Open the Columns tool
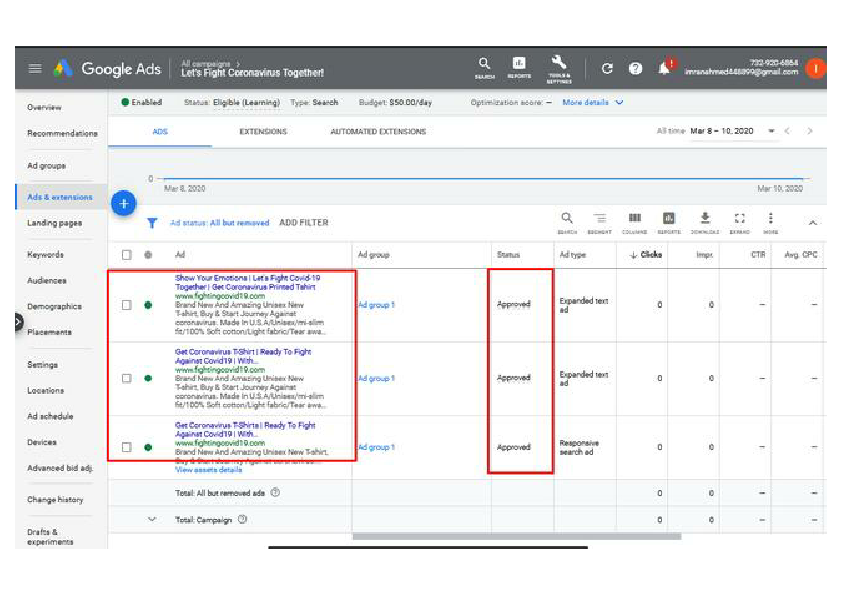The height and width of the screenshot is (595, 842). 634,223
